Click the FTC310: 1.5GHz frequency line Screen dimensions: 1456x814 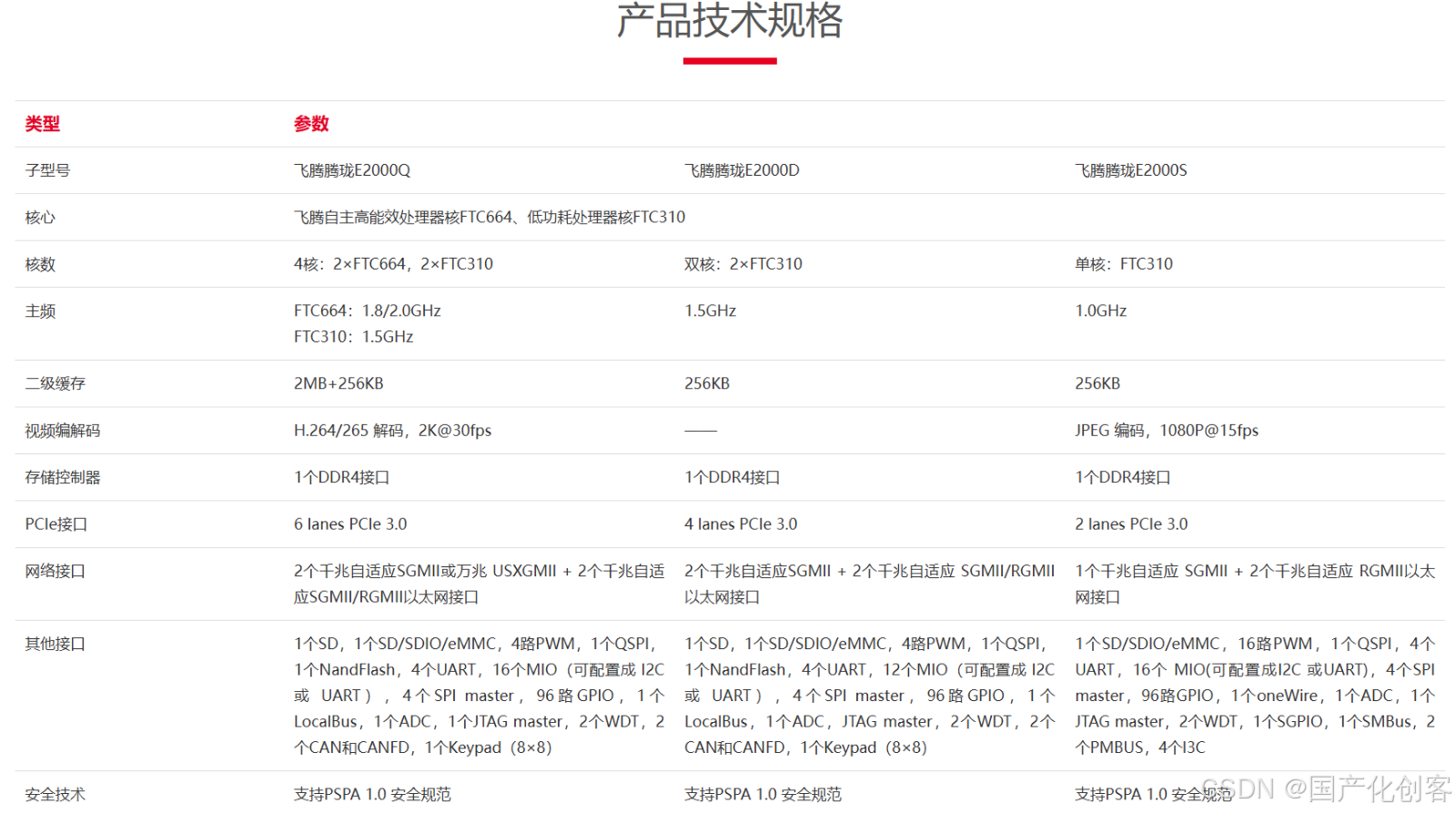353,337
